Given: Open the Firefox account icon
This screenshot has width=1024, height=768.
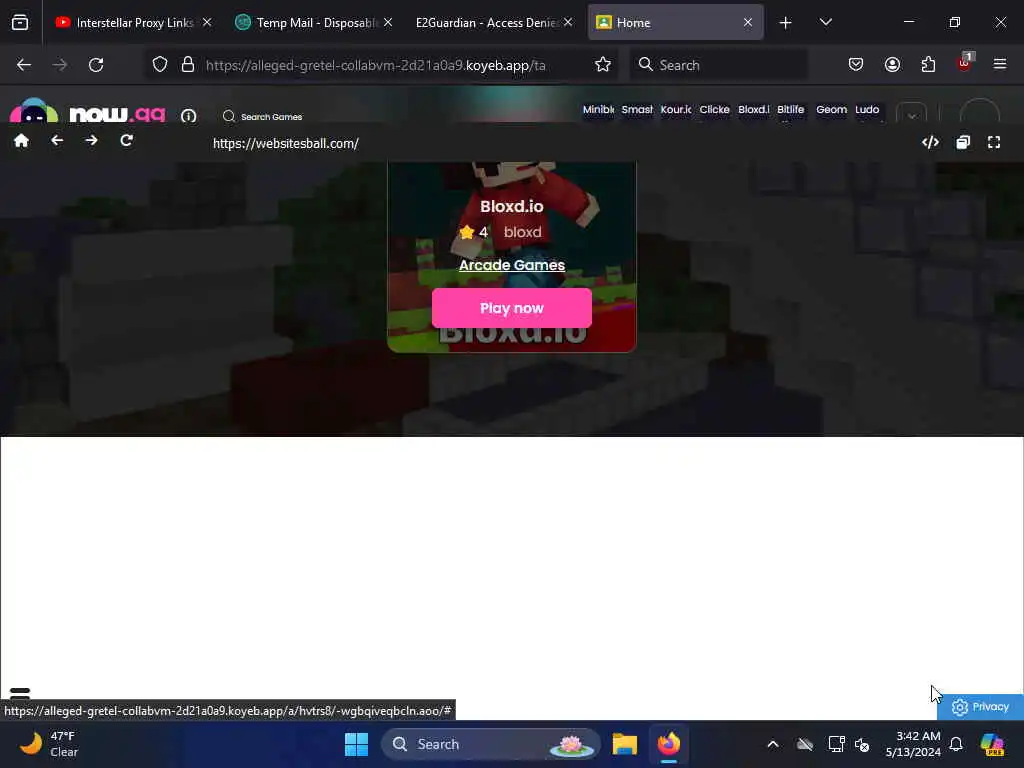Looking at the screenshot, I should point(892,64).
